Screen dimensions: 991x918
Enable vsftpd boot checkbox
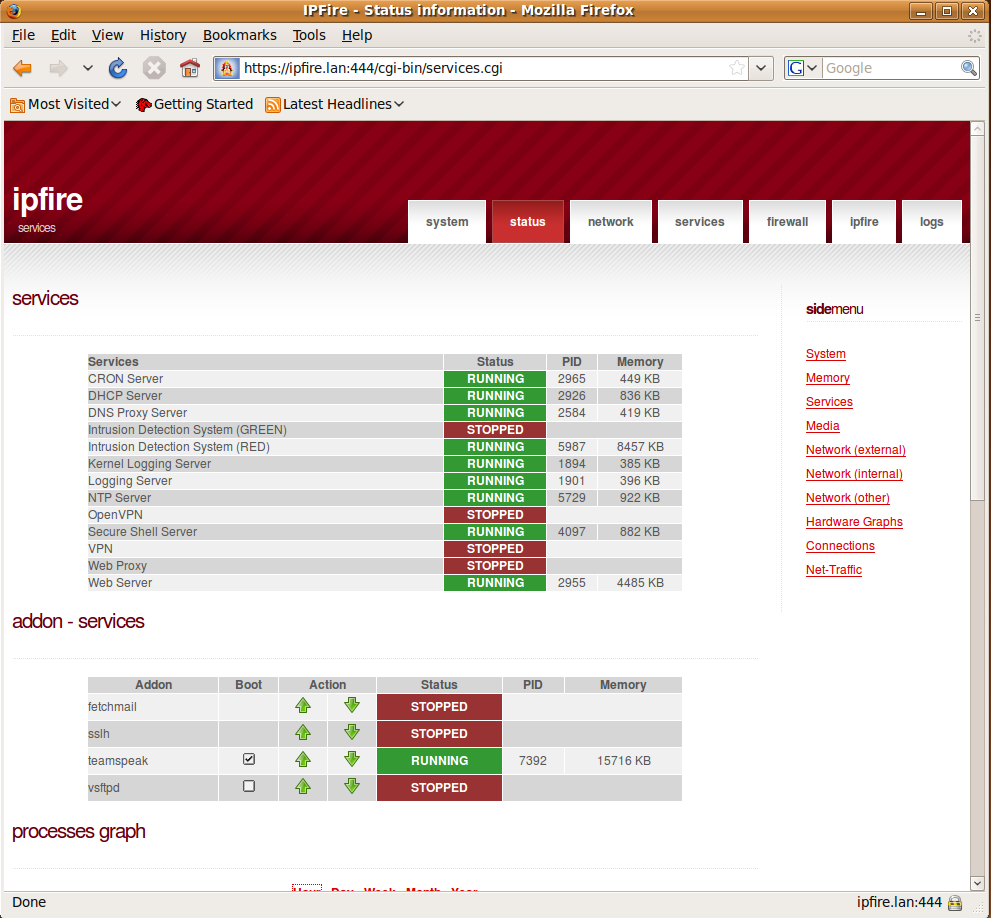[x=249, y=787]
